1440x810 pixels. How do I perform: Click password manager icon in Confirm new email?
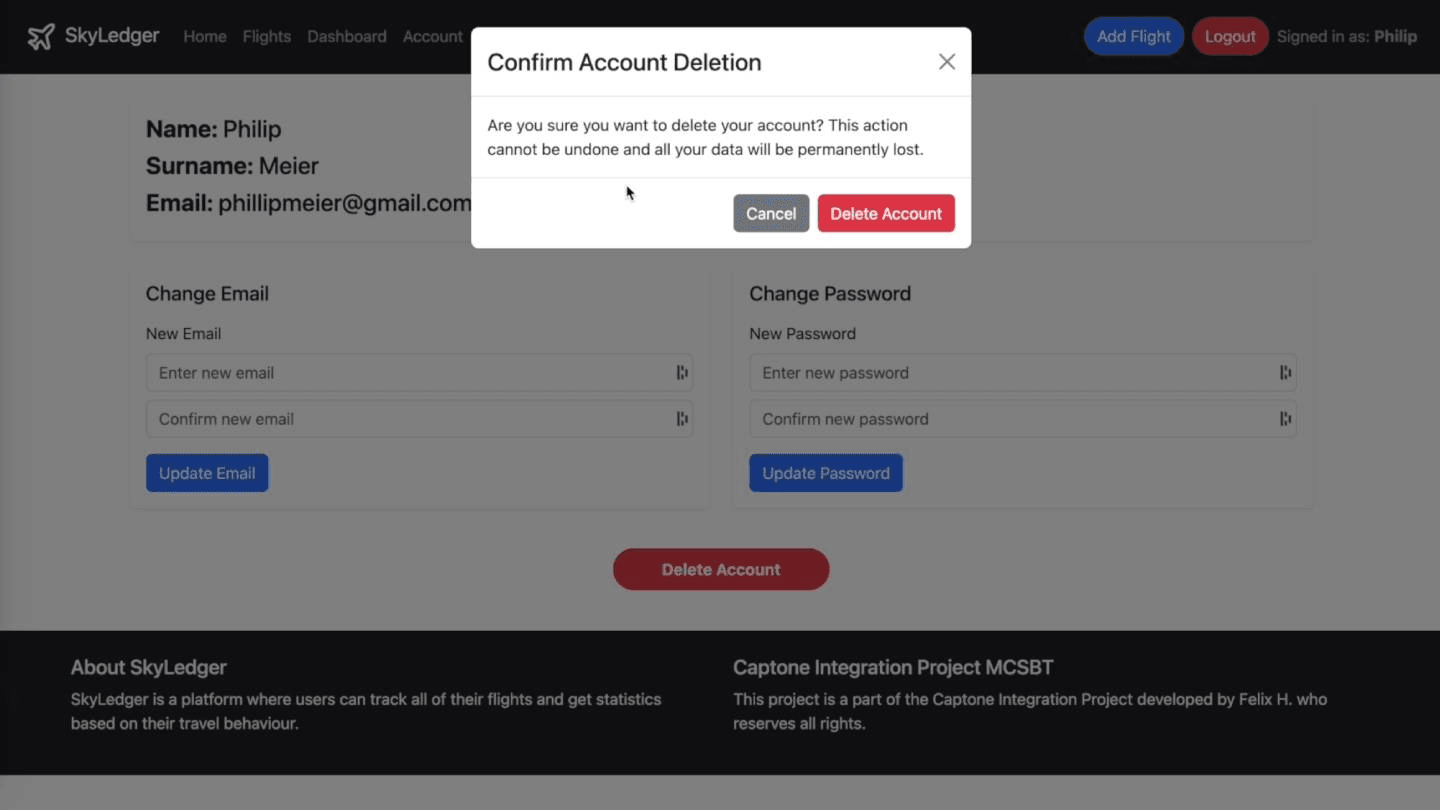point(682,419)
